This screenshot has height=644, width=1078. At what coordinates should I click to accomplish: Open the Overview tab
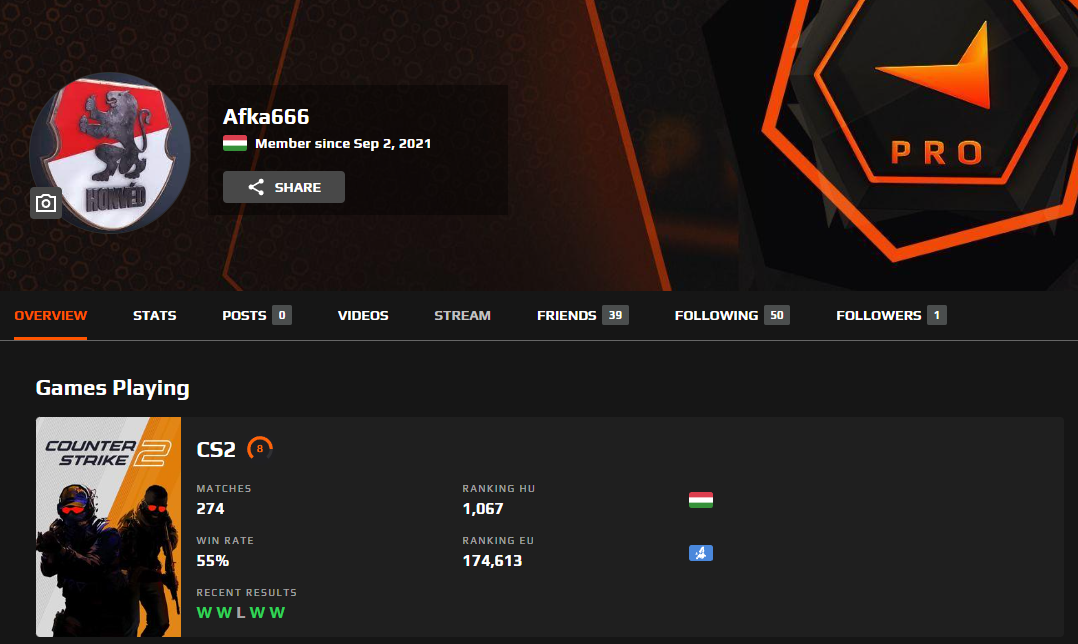(x=51, y=315)
